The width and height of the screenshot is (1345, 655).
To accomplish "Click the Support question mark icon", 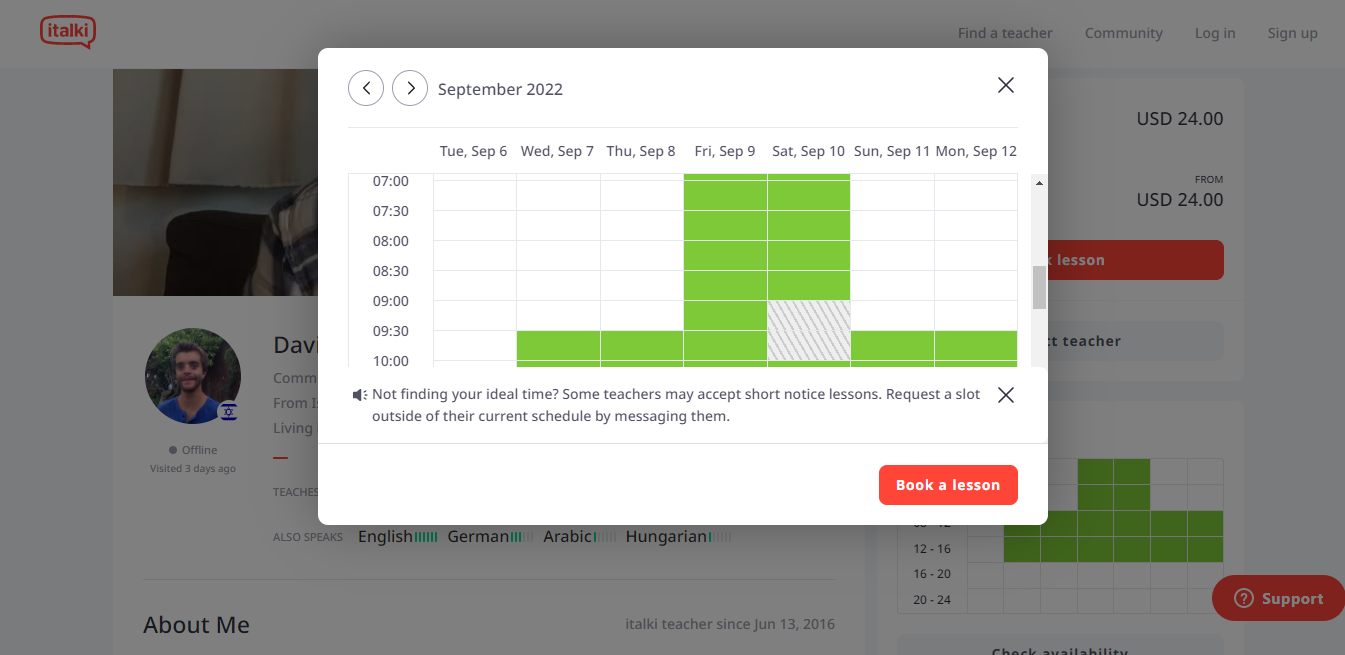I will [x=1244, y=598].
